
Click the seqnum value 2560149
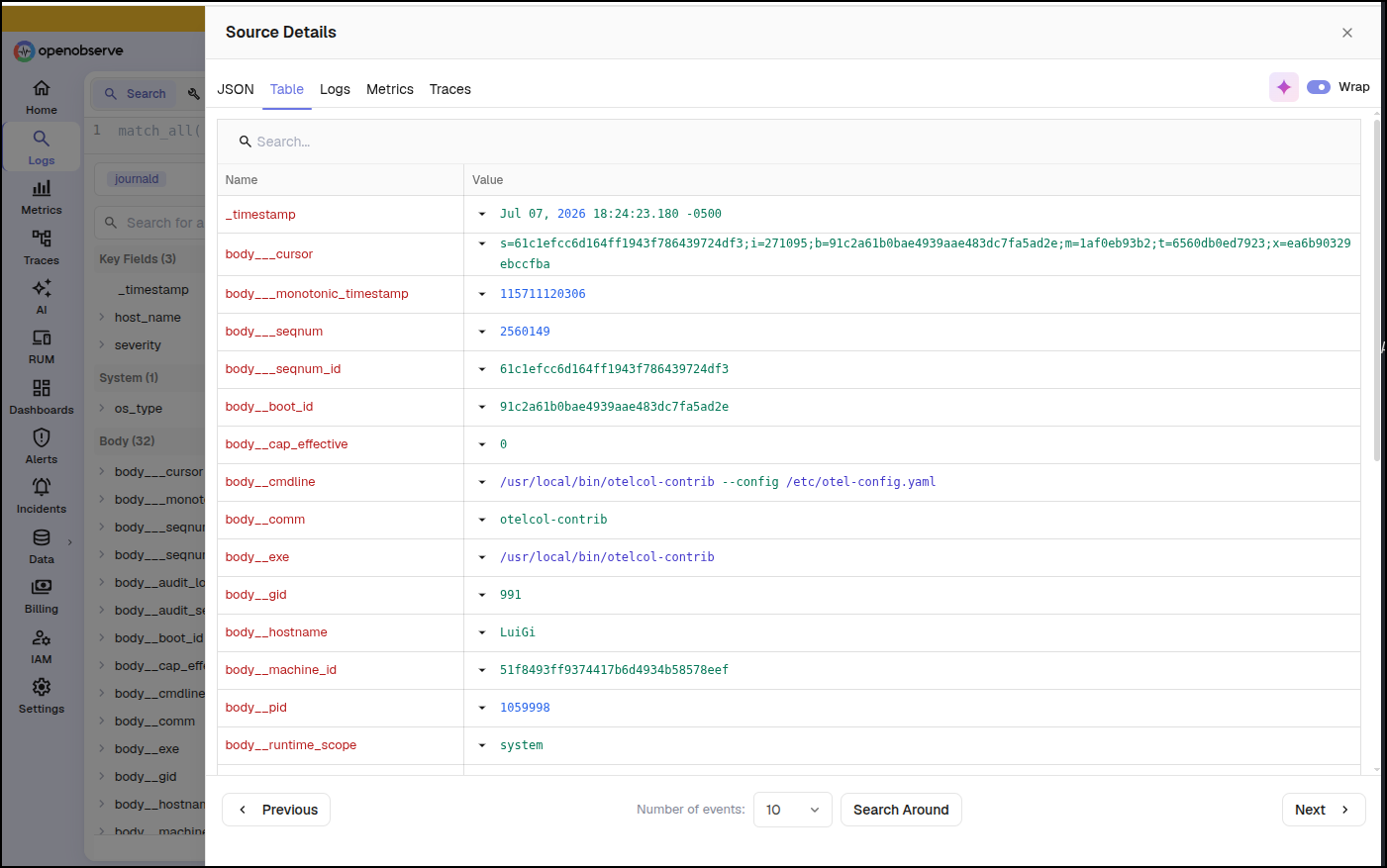coord(525,332)
